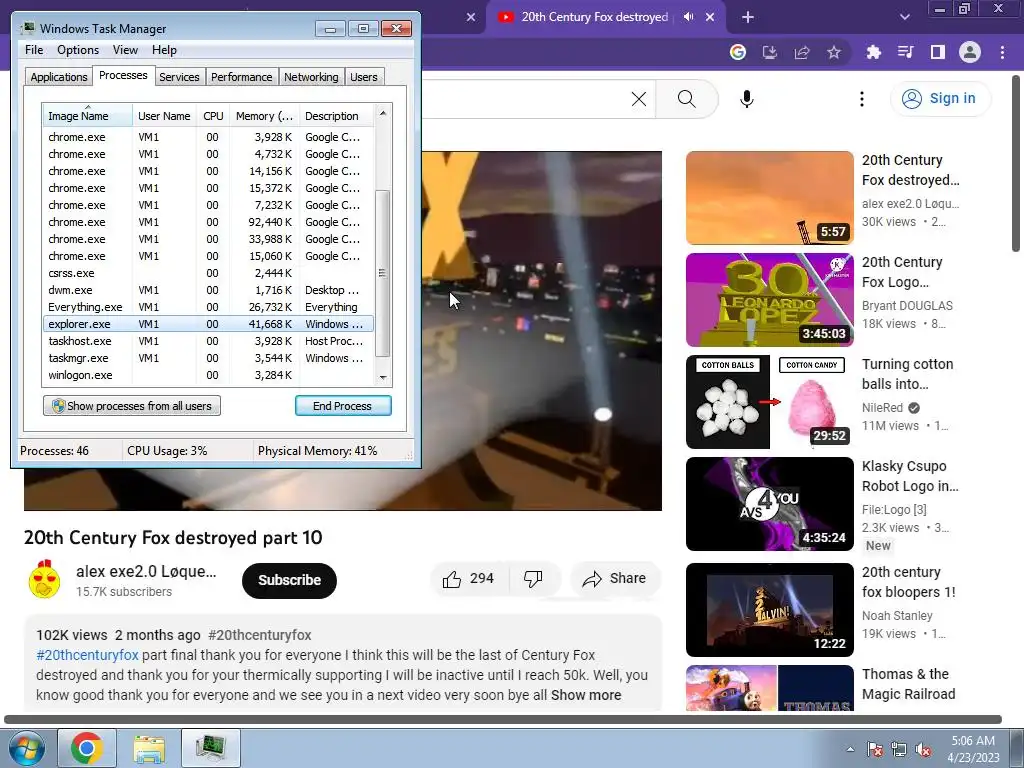Open Chrome tab search dropdown arrow

coord(904,17)
